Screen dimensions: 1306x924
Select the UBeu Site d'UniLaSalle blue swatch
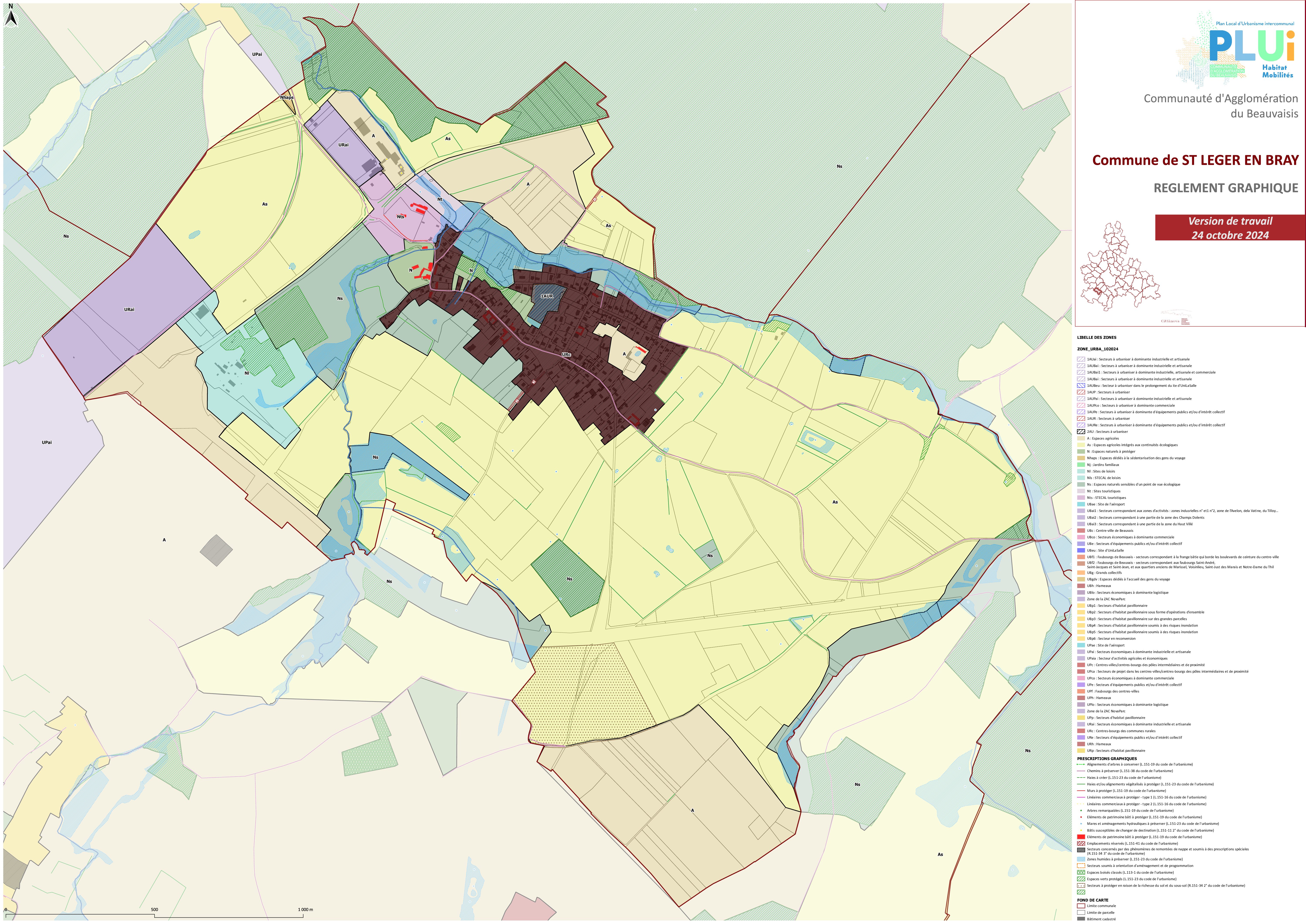tap(1081, 550)
